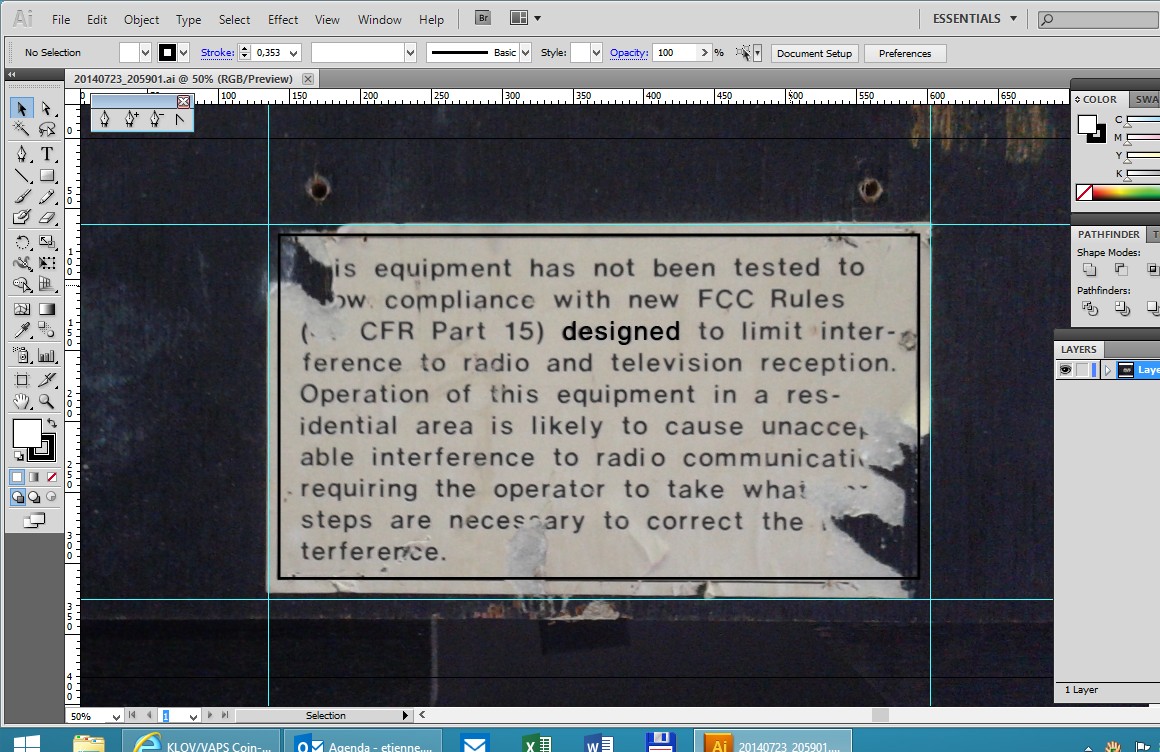The width and height of the screenshot is (1160, 752).
Task: Close the floating pen tools panel
Action: tap(183, 101)
